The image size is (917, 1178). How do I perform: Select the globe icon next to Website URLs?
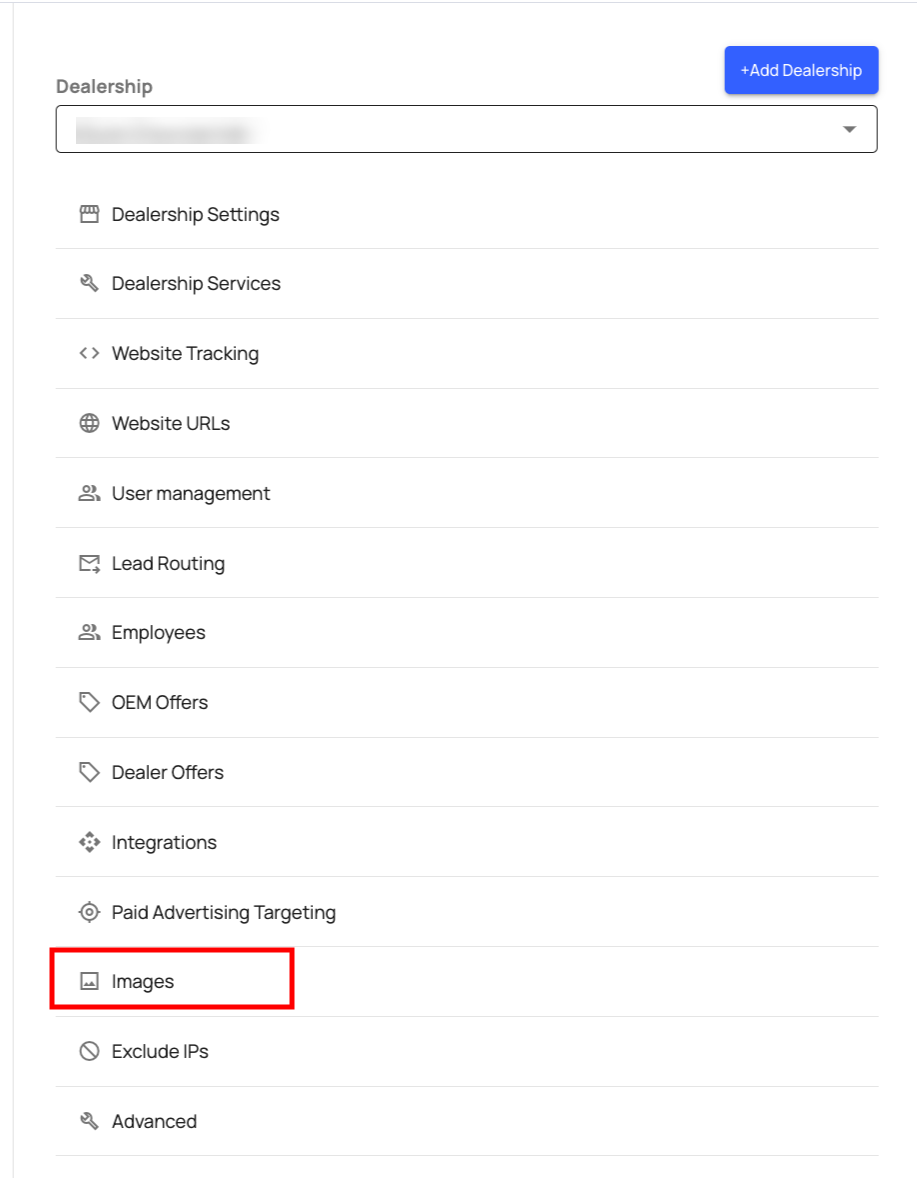89,423
